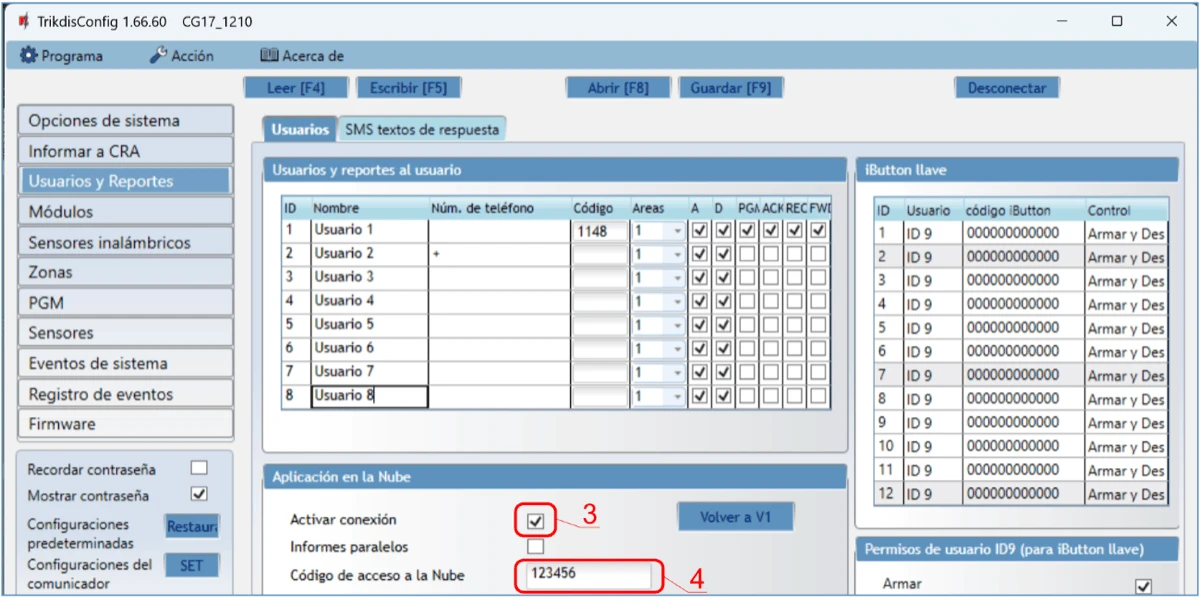1200x605 pixels.
Task: Click the Código field for Usuario 1
Action: pos(599,231)
